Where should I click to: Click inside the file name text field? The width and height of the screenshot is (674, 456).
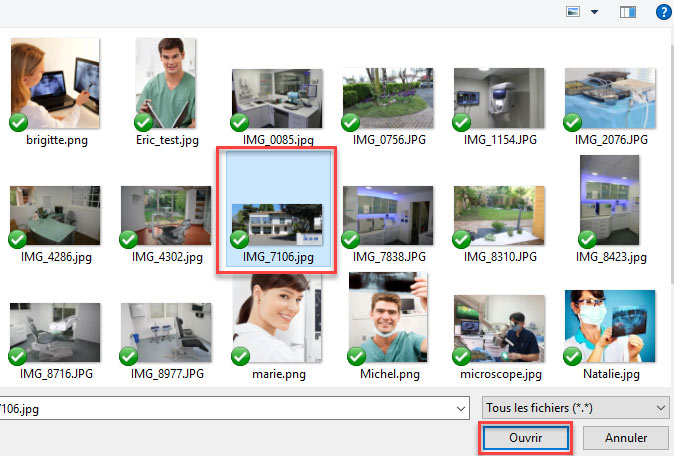coord(230,408)
